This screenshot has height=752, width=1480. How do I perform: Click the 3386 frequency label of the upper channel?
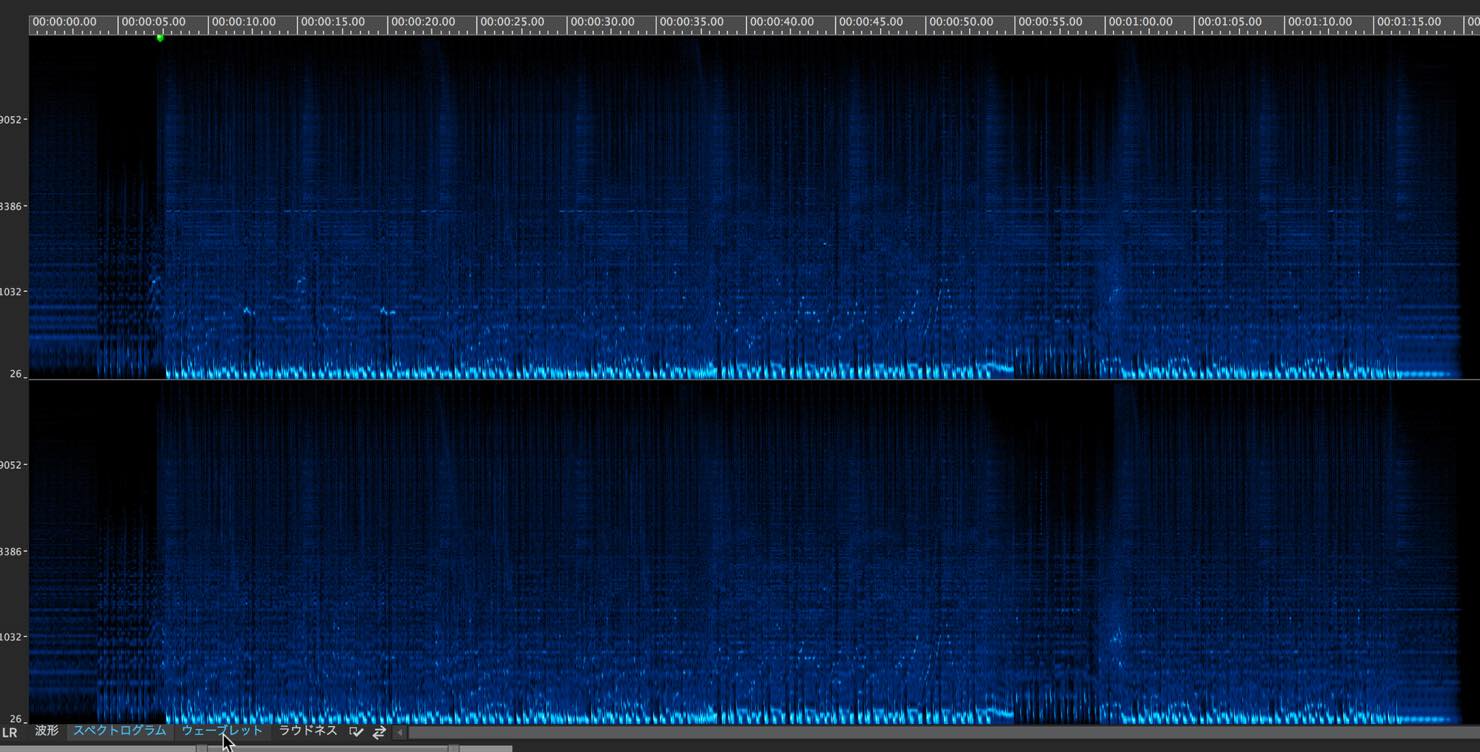pyautogui.click(x=12, y=206)
